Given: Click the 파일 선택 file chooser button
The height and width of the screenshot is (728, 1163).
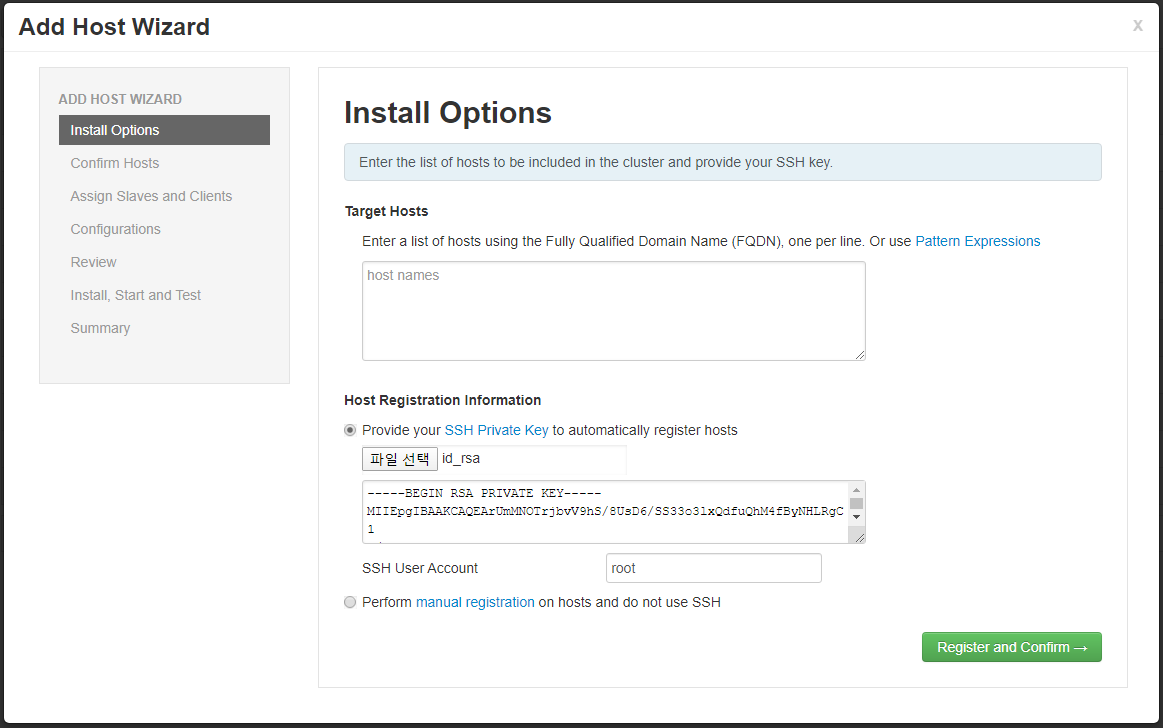Looking at the screenshot, I should 399,458.
